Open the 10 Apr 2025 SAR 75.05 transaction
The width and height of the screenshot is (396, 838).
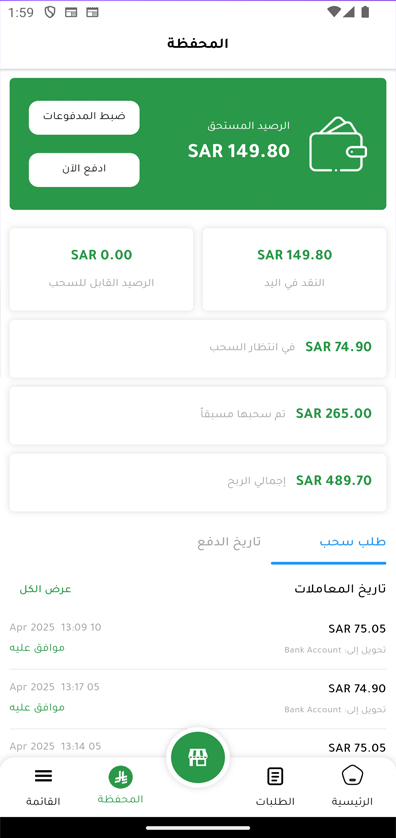coord(198,639)
